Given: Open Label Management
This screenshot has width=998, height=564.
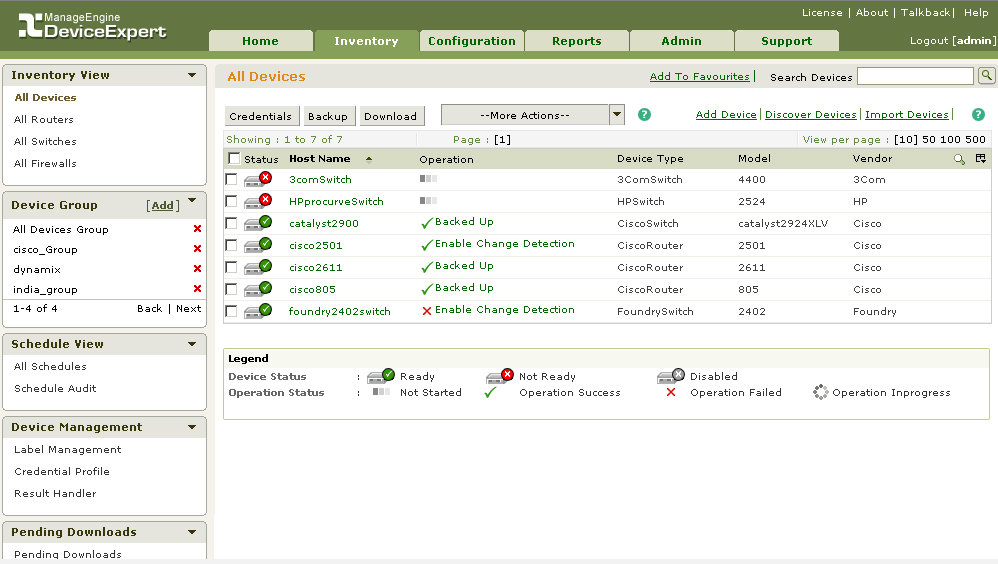Looking at the screenshot, I should point(67,449).
